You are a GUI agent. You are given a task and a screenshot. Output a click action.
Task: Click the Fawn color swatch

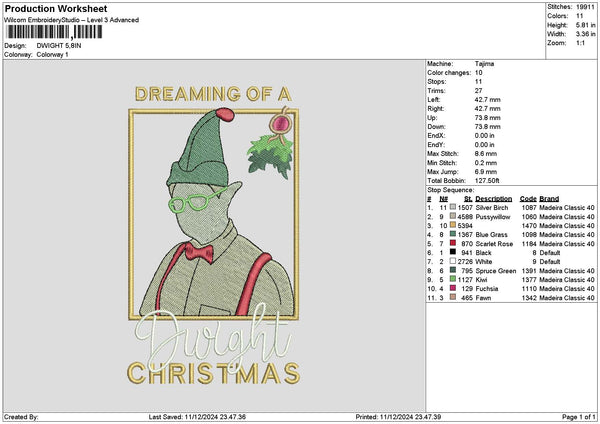[453, 297]
